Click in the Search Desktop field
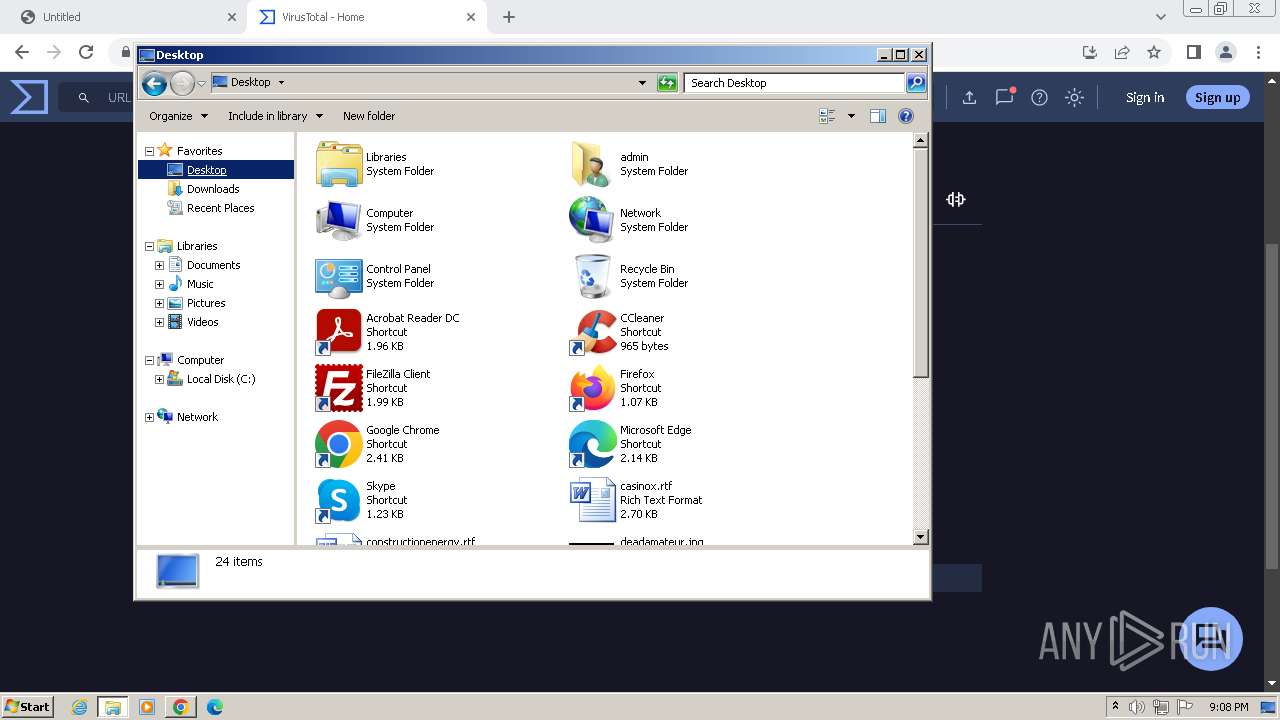Screen dimensions: 1280x720 coord(794,83)
